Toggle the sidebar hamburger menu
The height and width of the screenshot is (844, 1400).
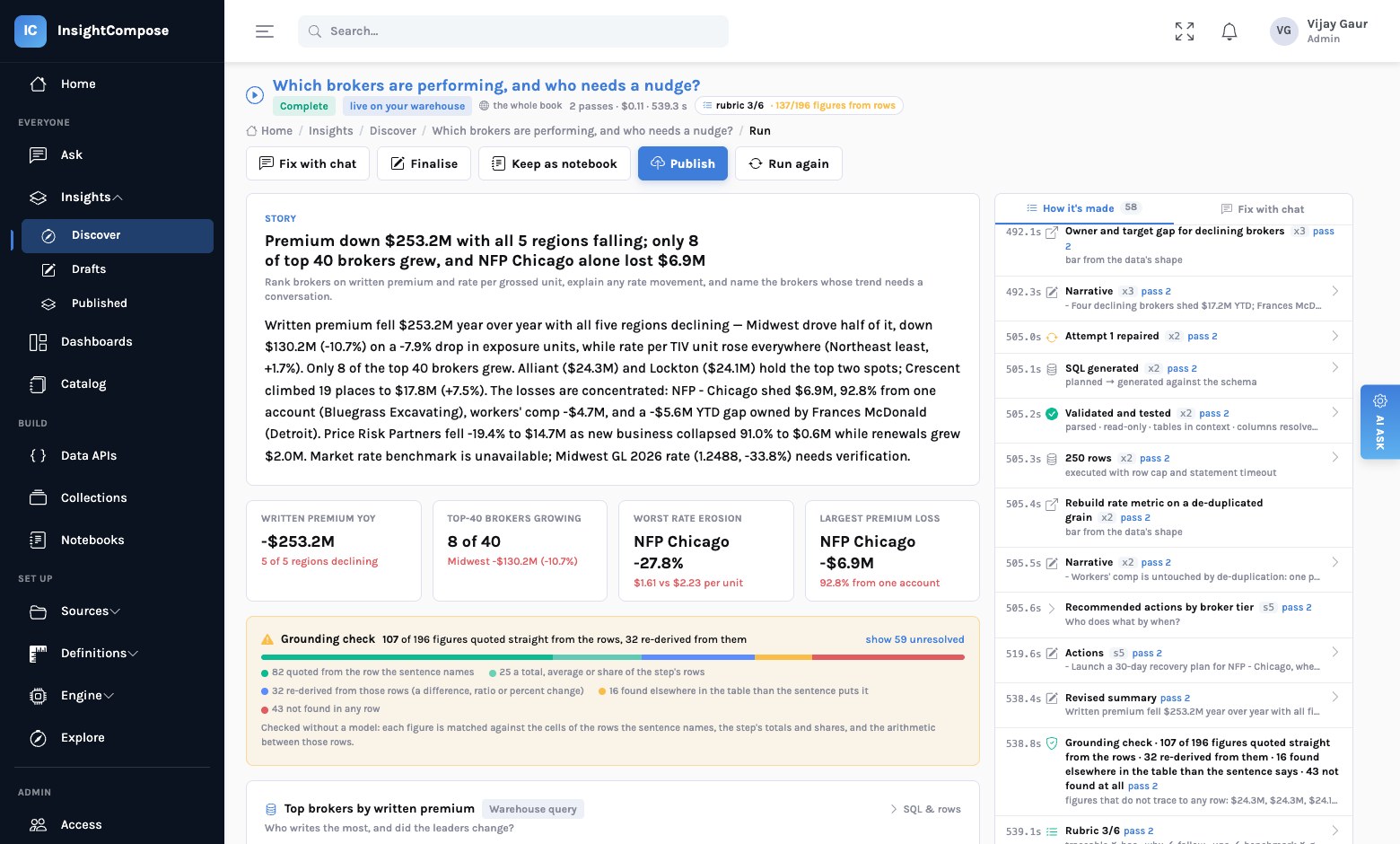[x=265, y=31]
